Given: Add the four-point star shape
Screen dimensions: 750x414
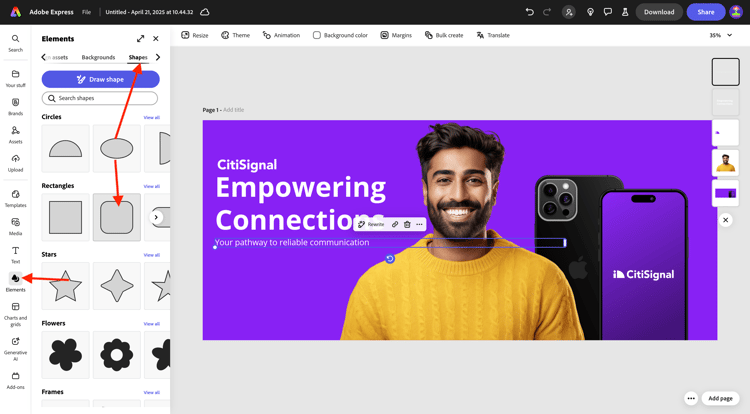Looking at the screenshot, I should (117, 286).
